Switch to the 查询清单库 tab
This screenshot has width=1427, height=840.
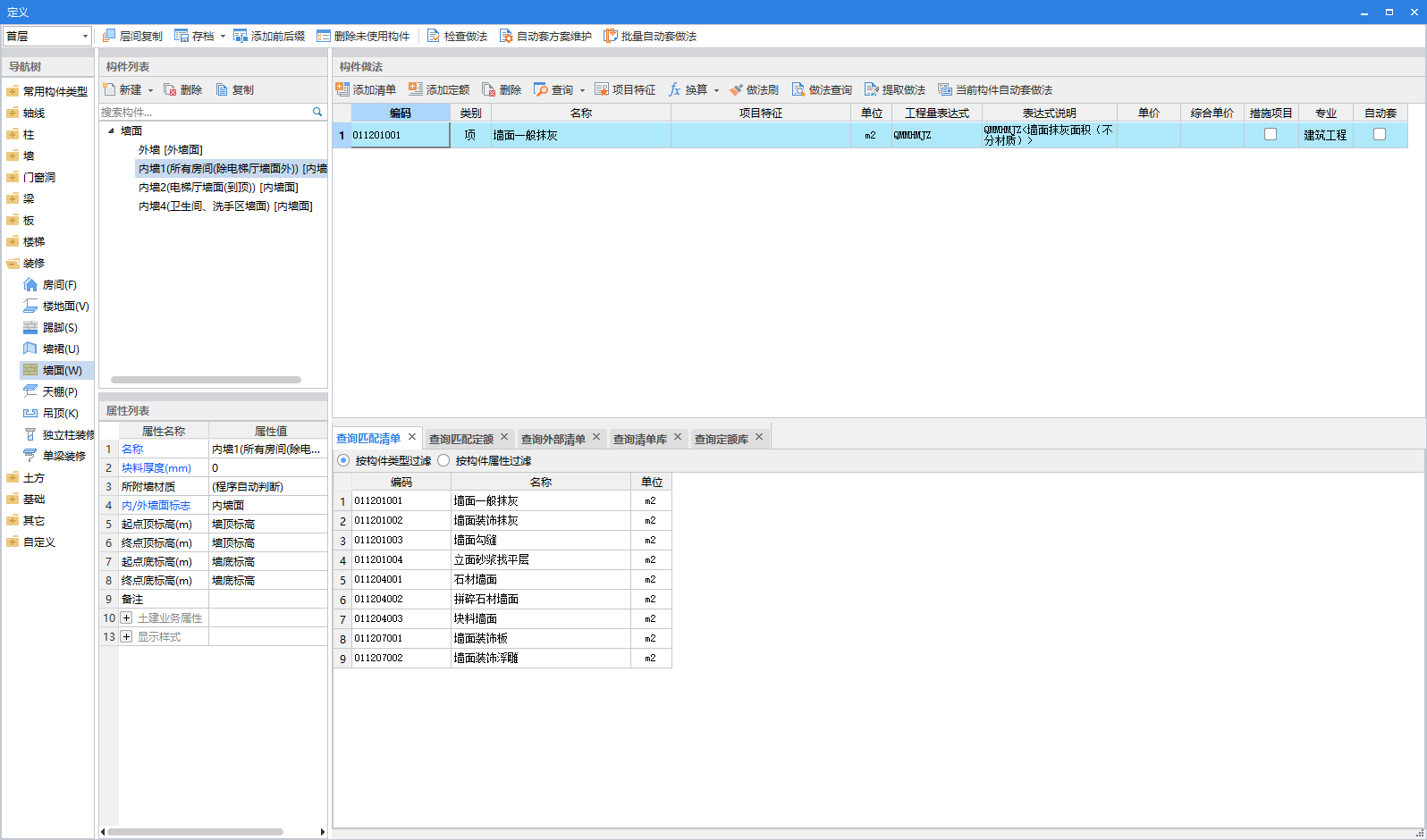pyautogui.click(x=639, y=439)
